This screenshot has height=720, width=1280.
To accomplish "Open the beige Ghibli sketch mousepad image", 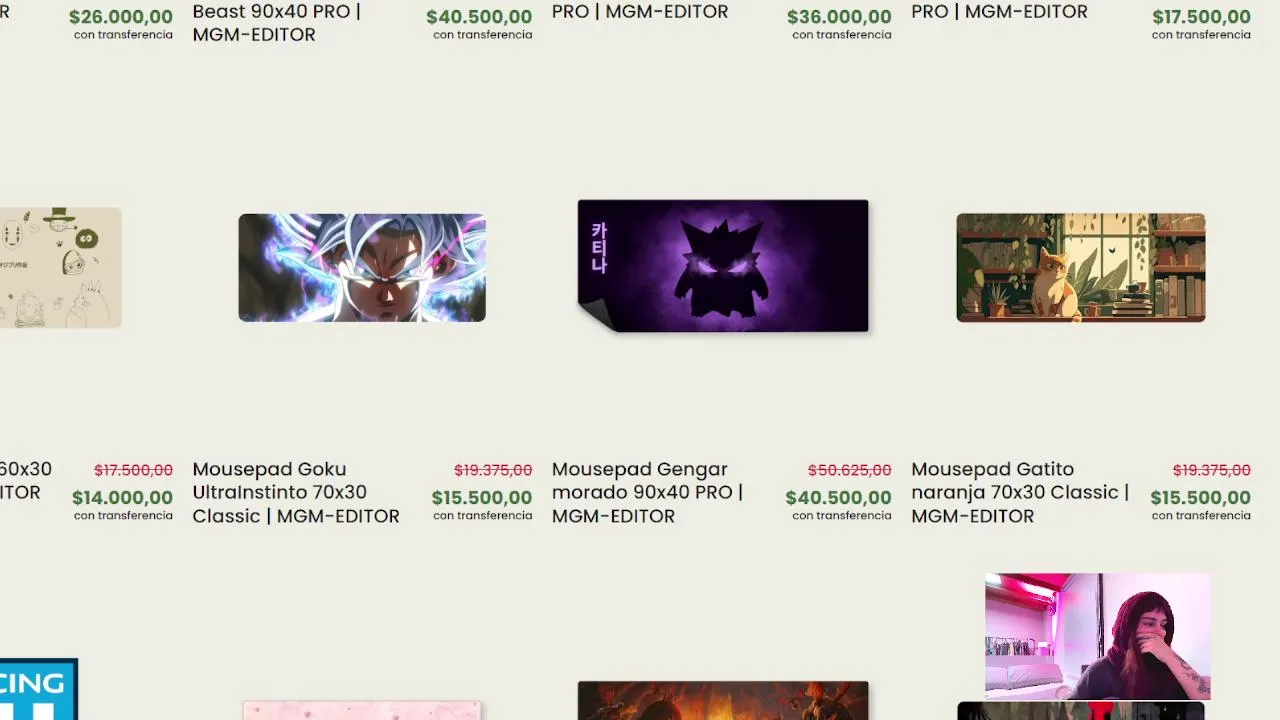I will click(60, 267).
